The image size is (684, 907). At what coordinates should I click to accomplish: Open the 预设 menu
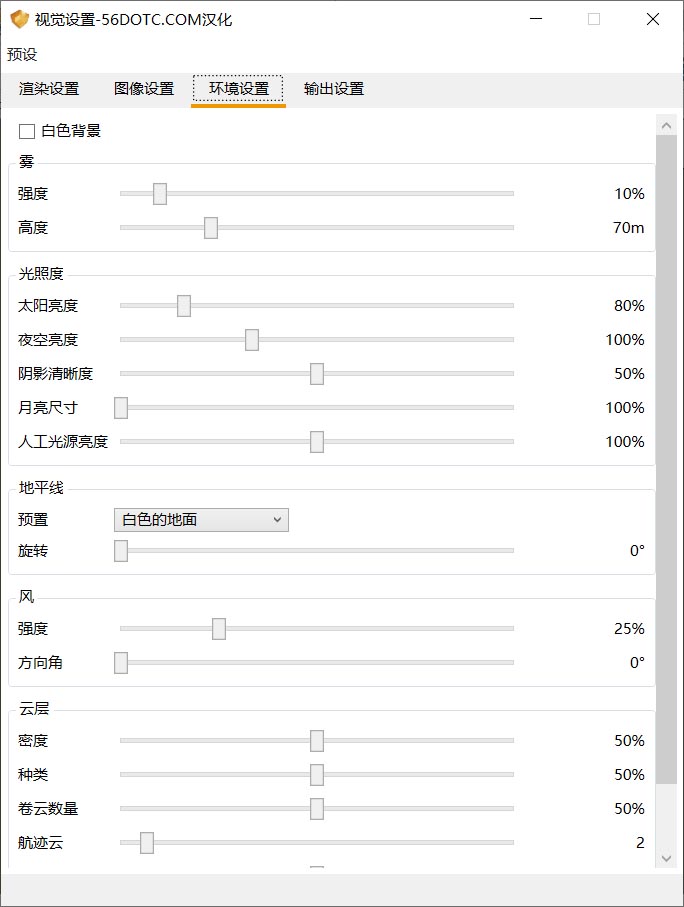22,54
